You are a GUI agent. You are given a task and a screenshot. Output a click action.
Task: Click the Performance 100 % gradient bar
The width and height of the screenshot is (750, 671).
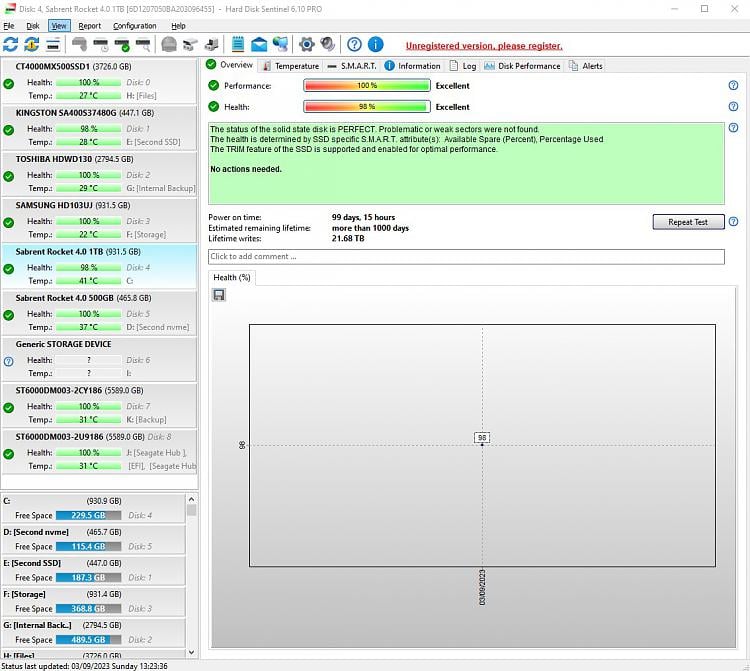point(367,85)
